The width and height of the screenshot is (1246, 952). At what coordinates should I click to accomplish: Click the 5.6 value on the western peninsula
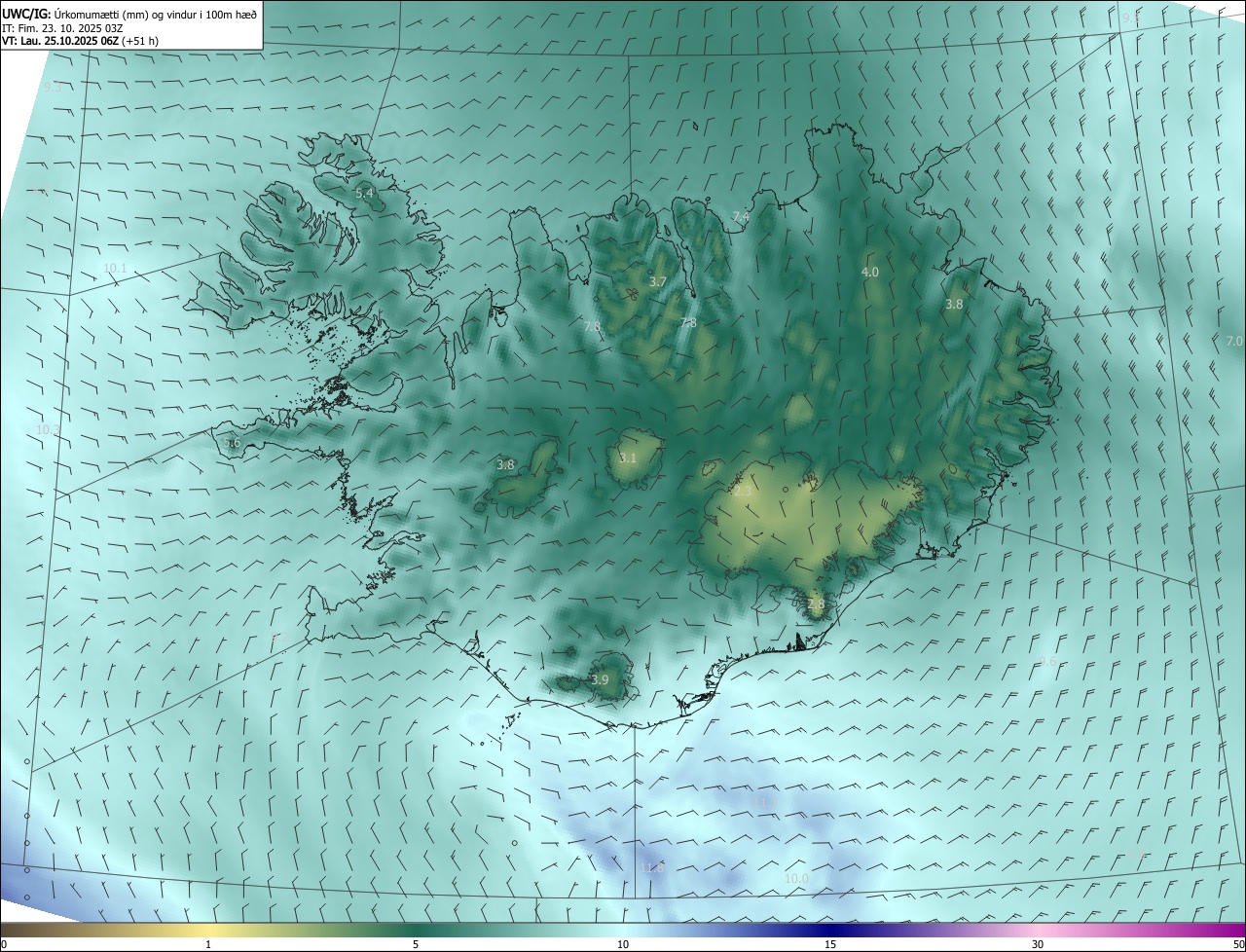[x=232, y=443]
